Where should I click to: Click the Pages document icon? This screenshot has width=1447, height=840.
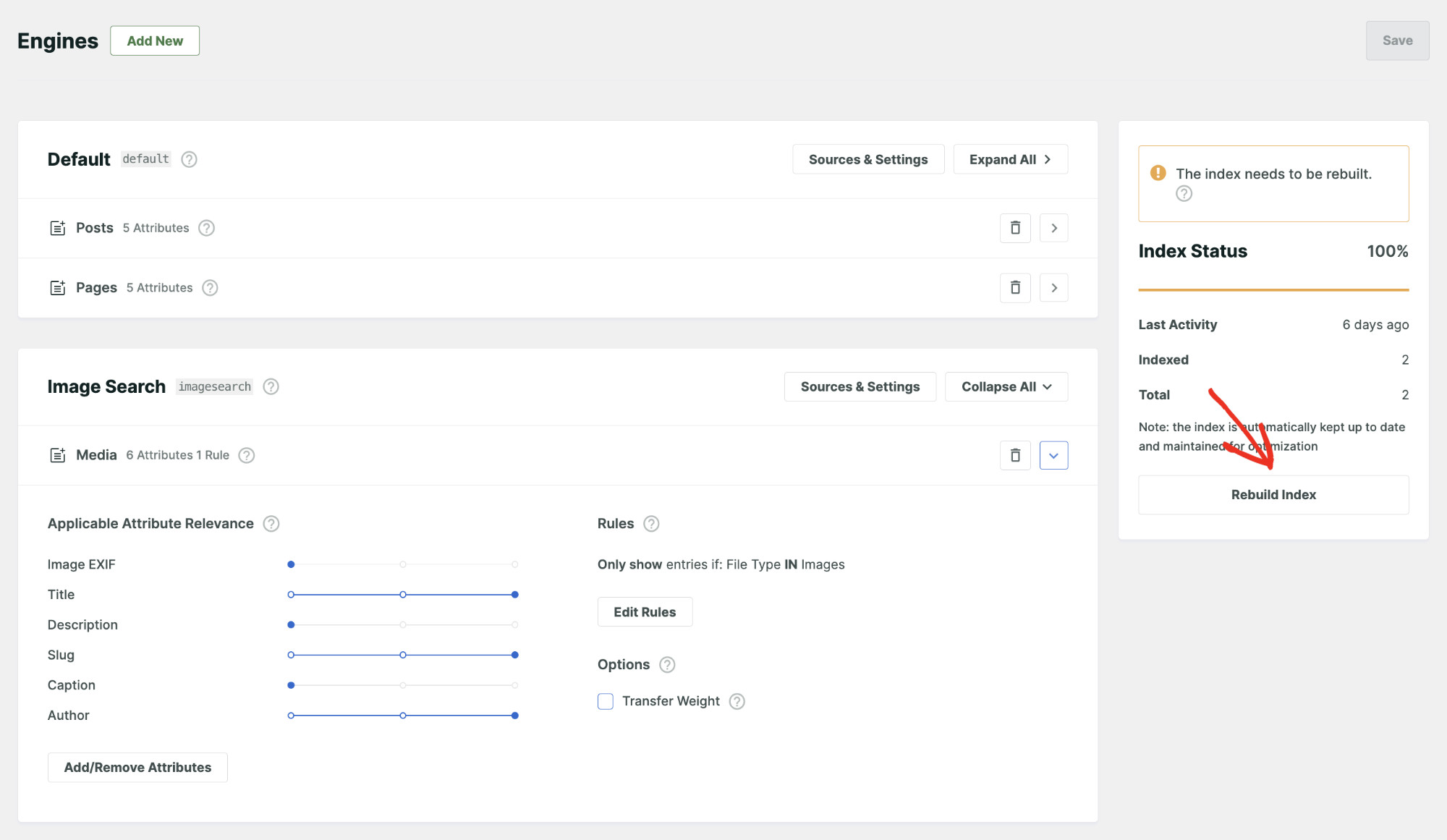tap(58, 287)
